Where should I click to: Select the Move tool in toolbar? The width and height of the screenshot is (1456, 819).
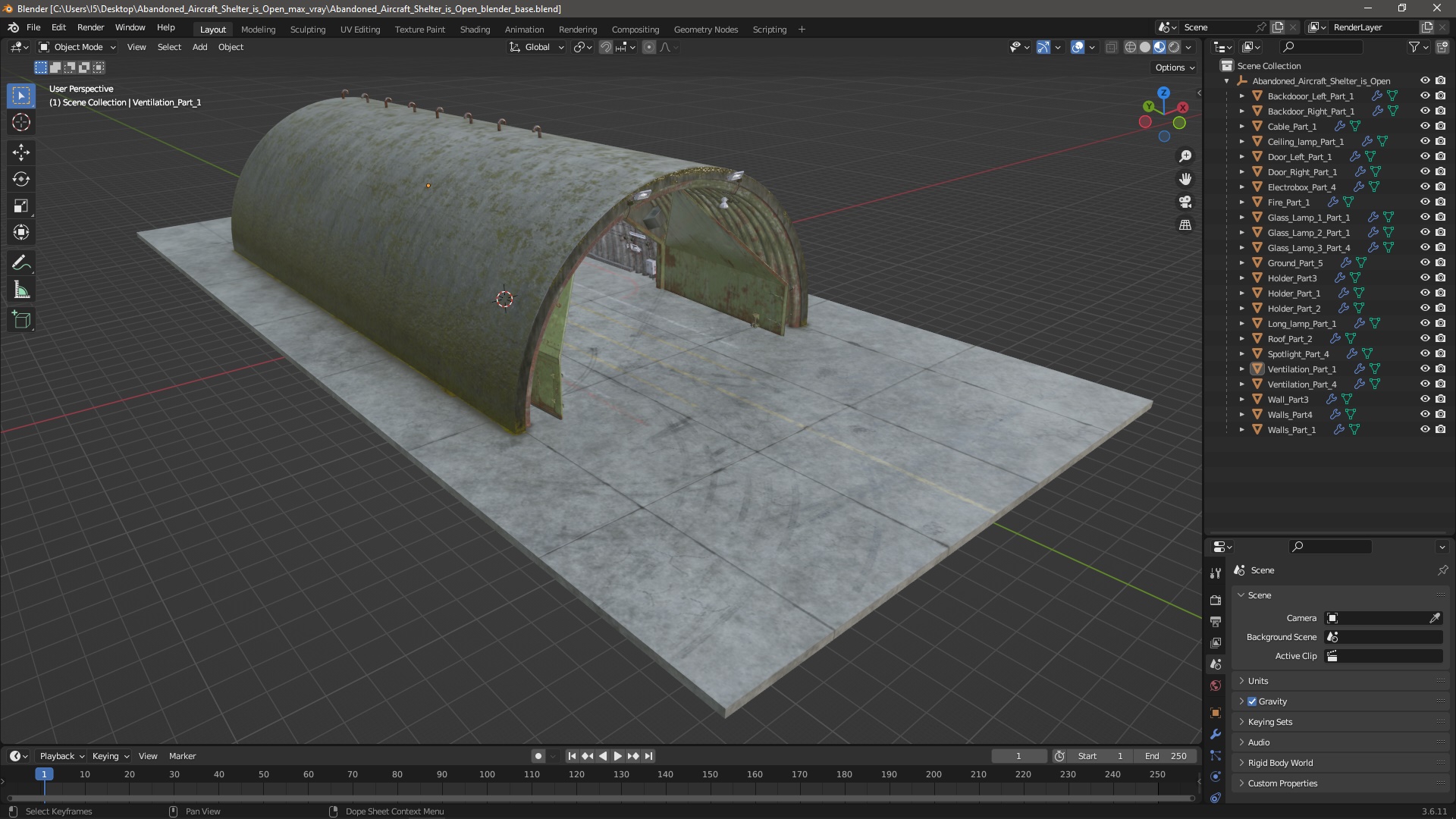[x=22, y=151]
